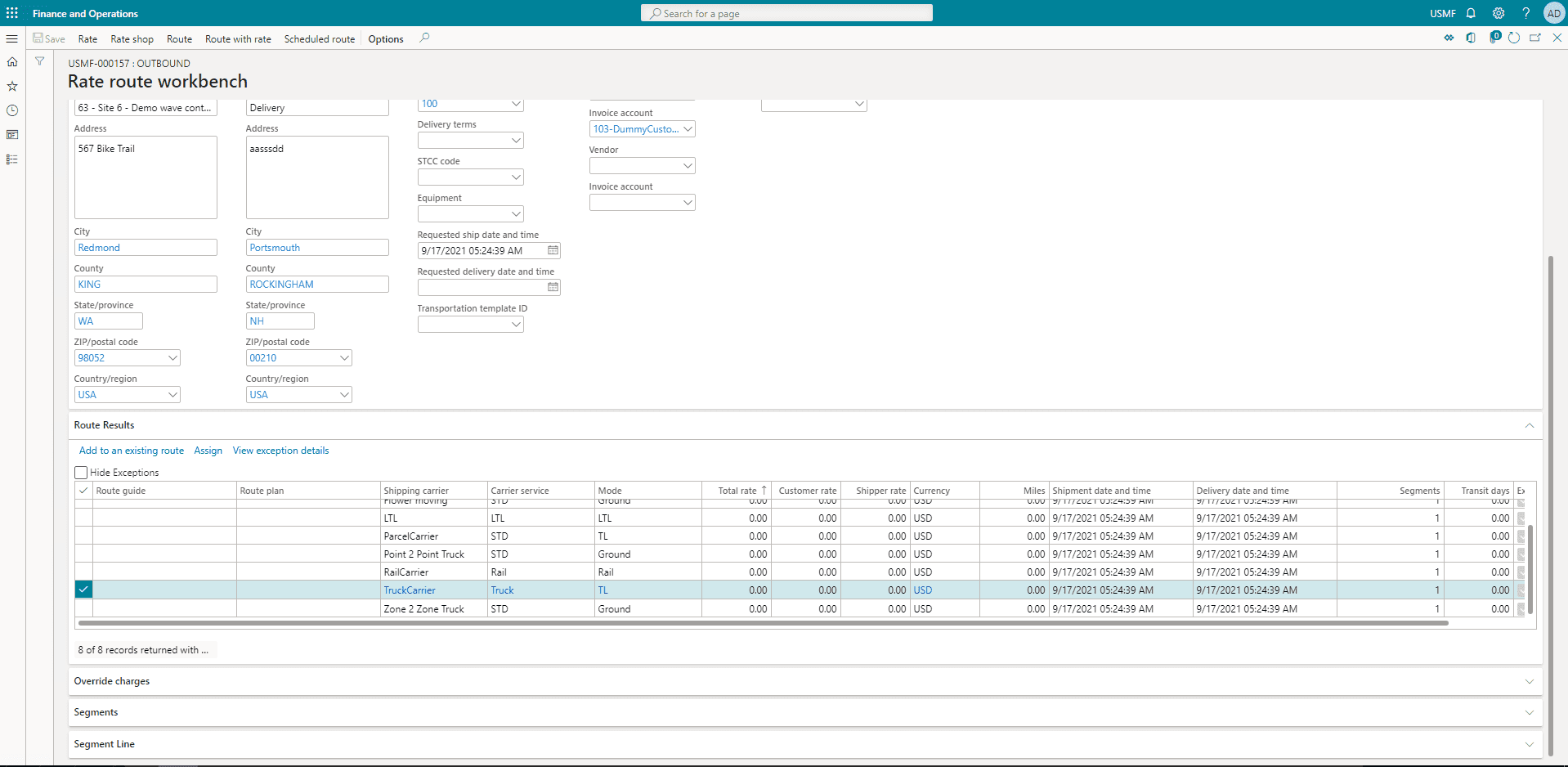Select the ParcelCarrier row checkbox

click(x=83, y=536)
